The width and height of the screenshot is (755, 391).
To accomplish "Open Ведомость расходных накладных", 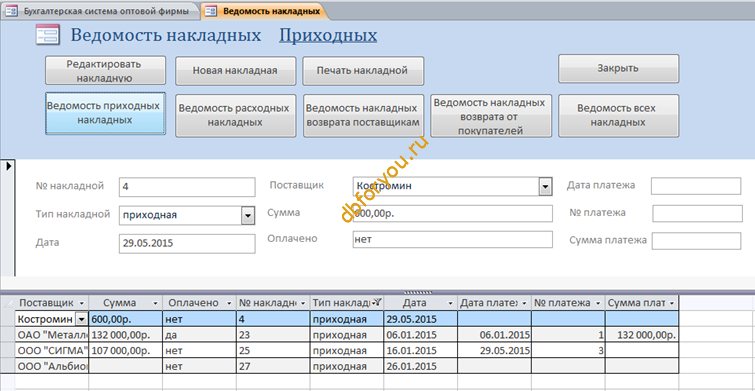I will [235, 116].
